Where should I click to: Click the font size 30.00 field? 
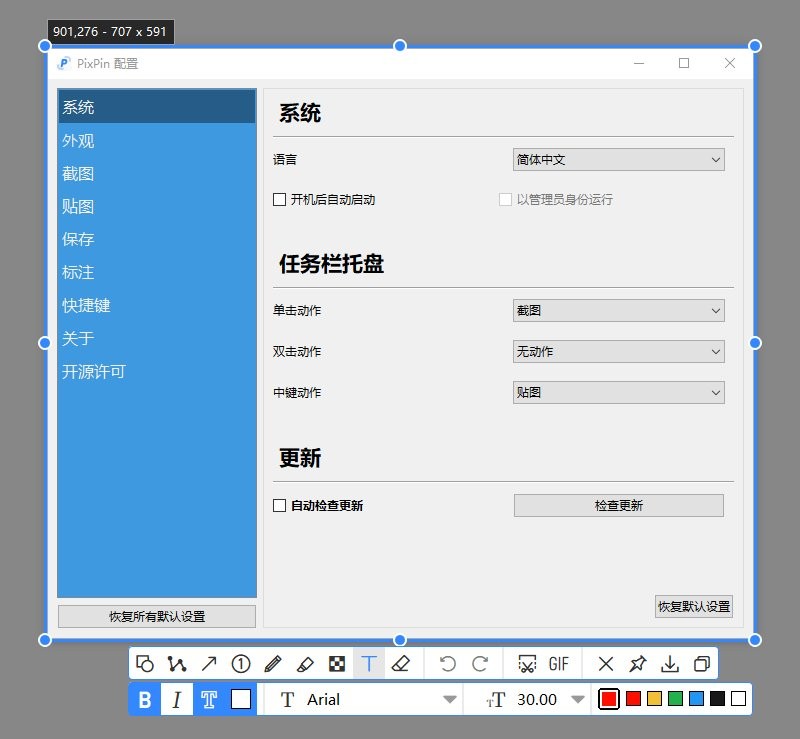(x=536, y=699)
